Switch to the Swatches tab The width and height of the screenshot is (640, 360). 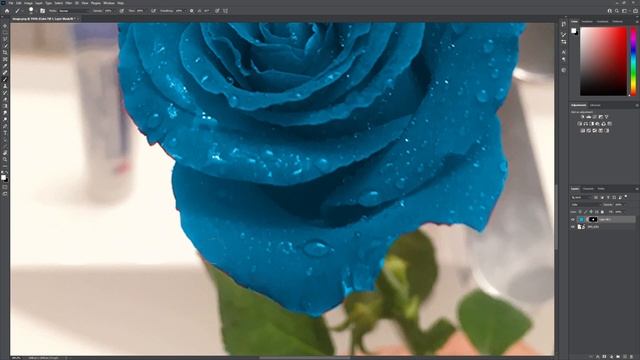pos(587,21)
